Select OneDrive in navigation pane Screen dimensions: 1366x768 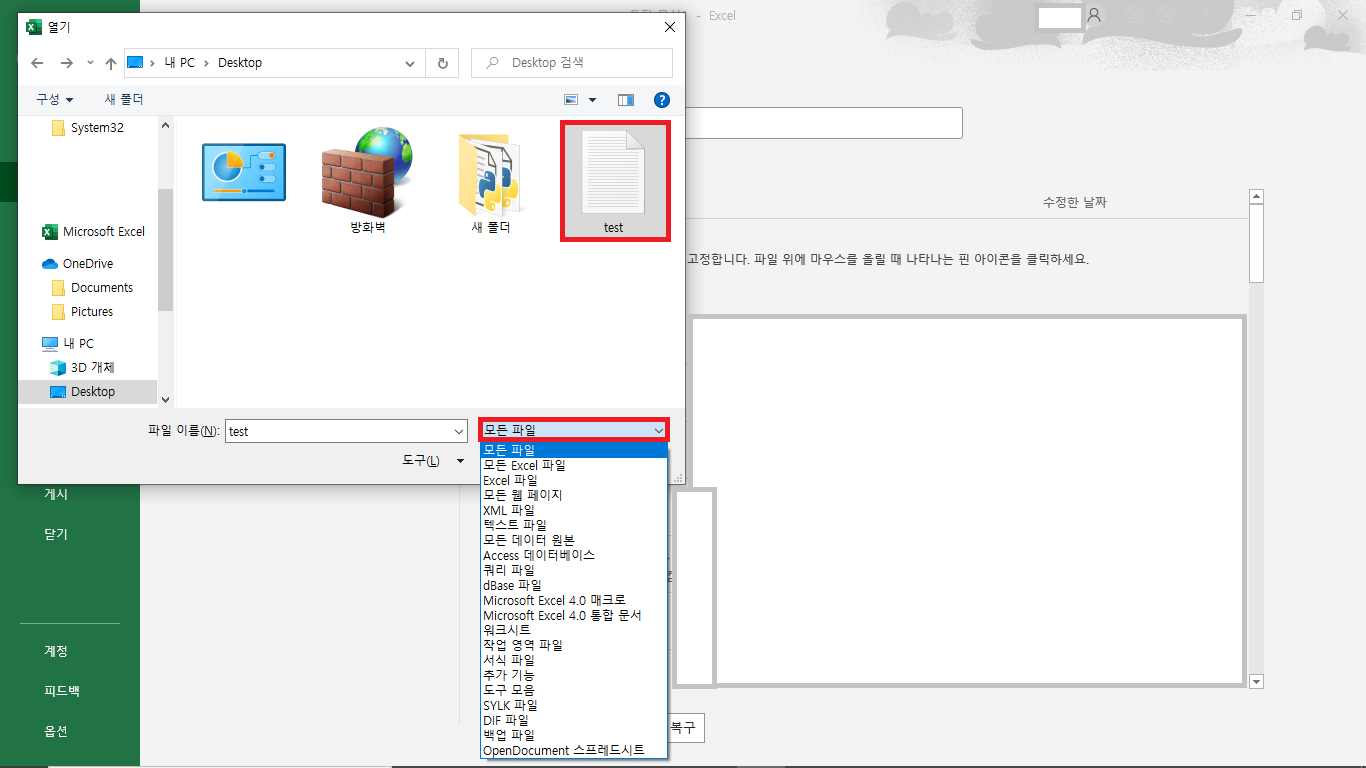tap(78, 264)
